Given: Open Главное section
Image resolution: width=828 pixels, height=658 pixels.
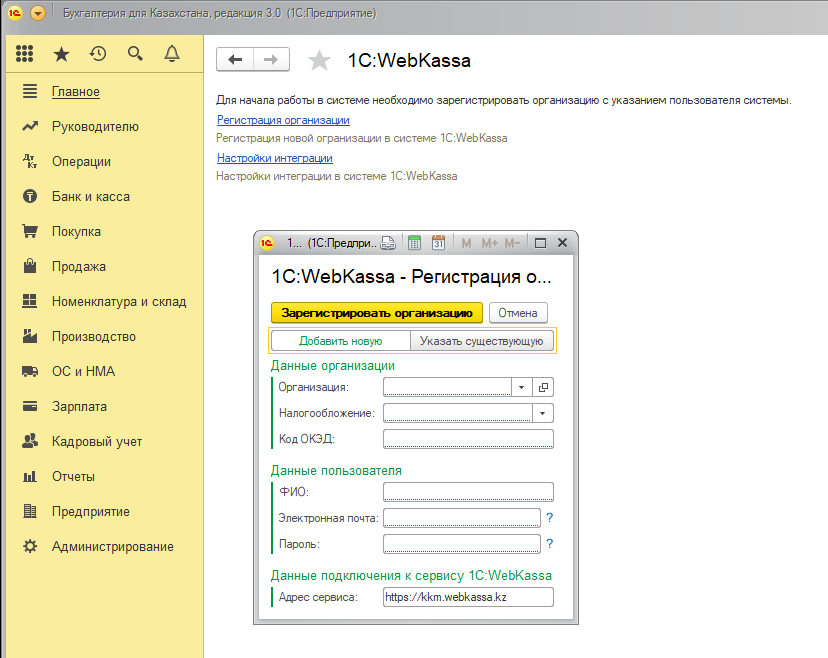Looking at the screenshot, I should click(76, 91).
